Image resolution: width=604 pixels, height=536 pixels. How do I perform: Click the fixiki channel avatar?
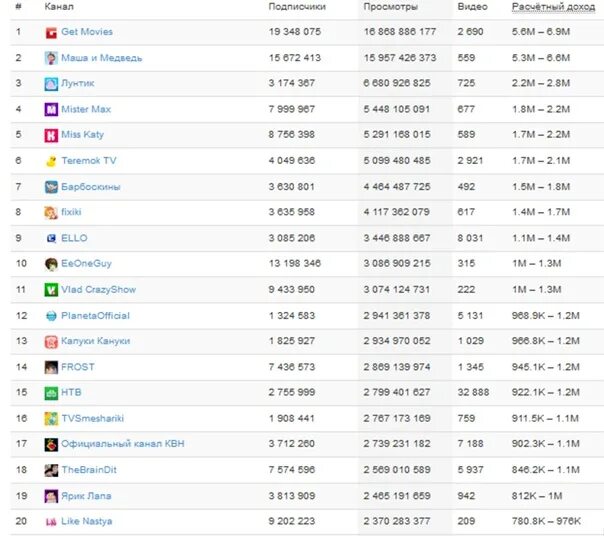point(51,213)
